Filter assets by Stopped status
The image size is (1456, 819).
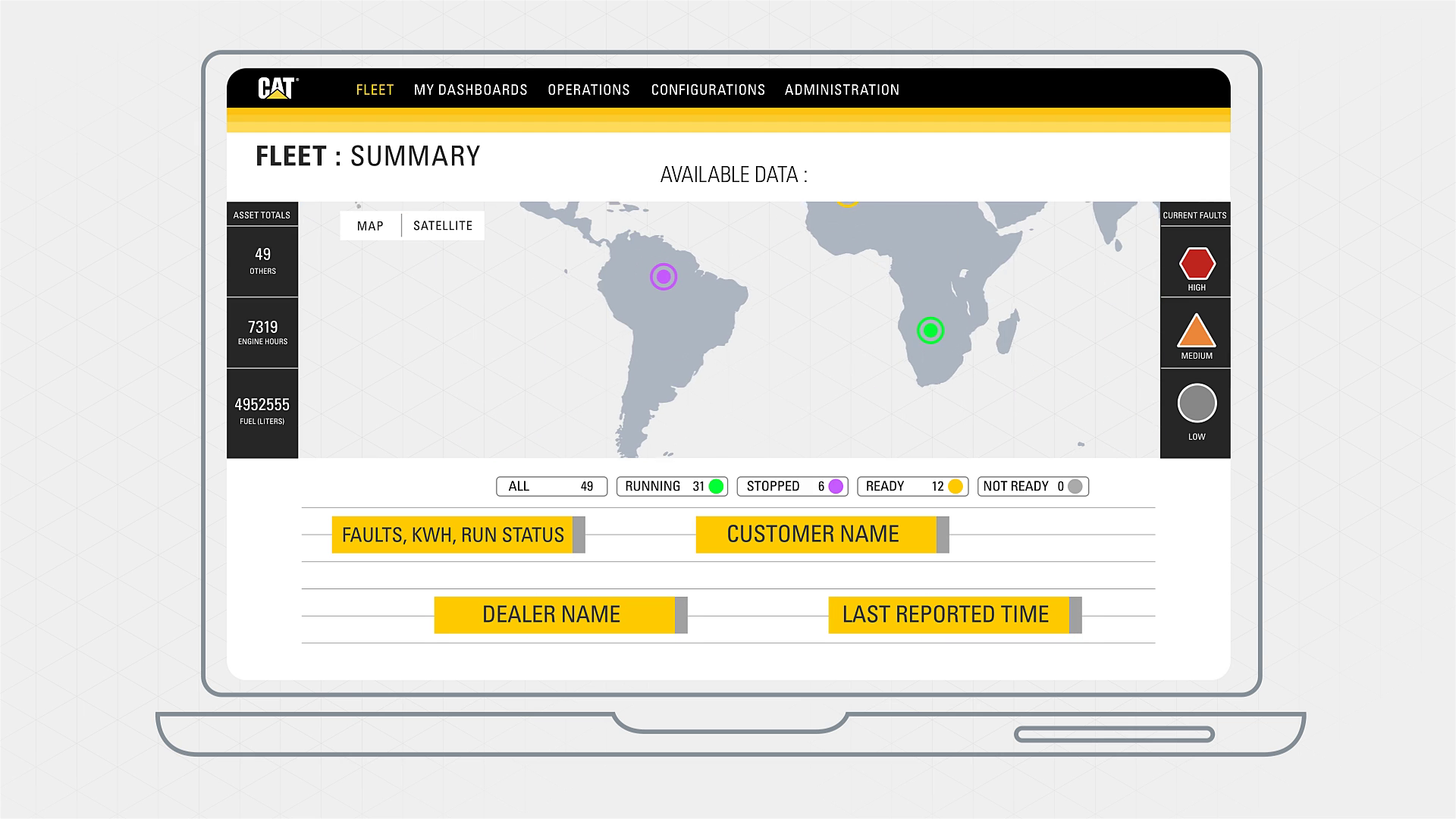pos(792,487)
